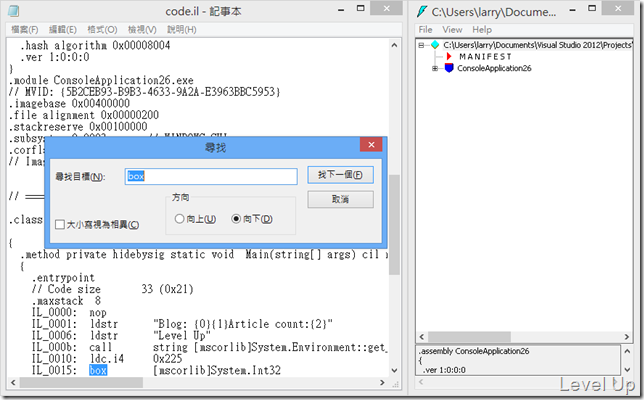644x400 pixels.
Task: Select the 向上(U) search direction radio
Action: click(x=179, y=219)
